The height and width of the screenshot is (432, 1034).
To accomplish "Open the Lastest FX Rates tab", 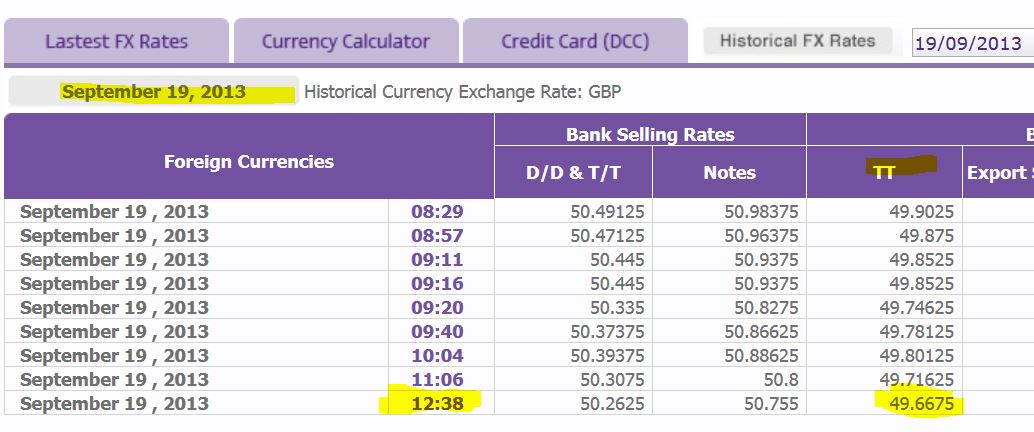I will 116,41.
